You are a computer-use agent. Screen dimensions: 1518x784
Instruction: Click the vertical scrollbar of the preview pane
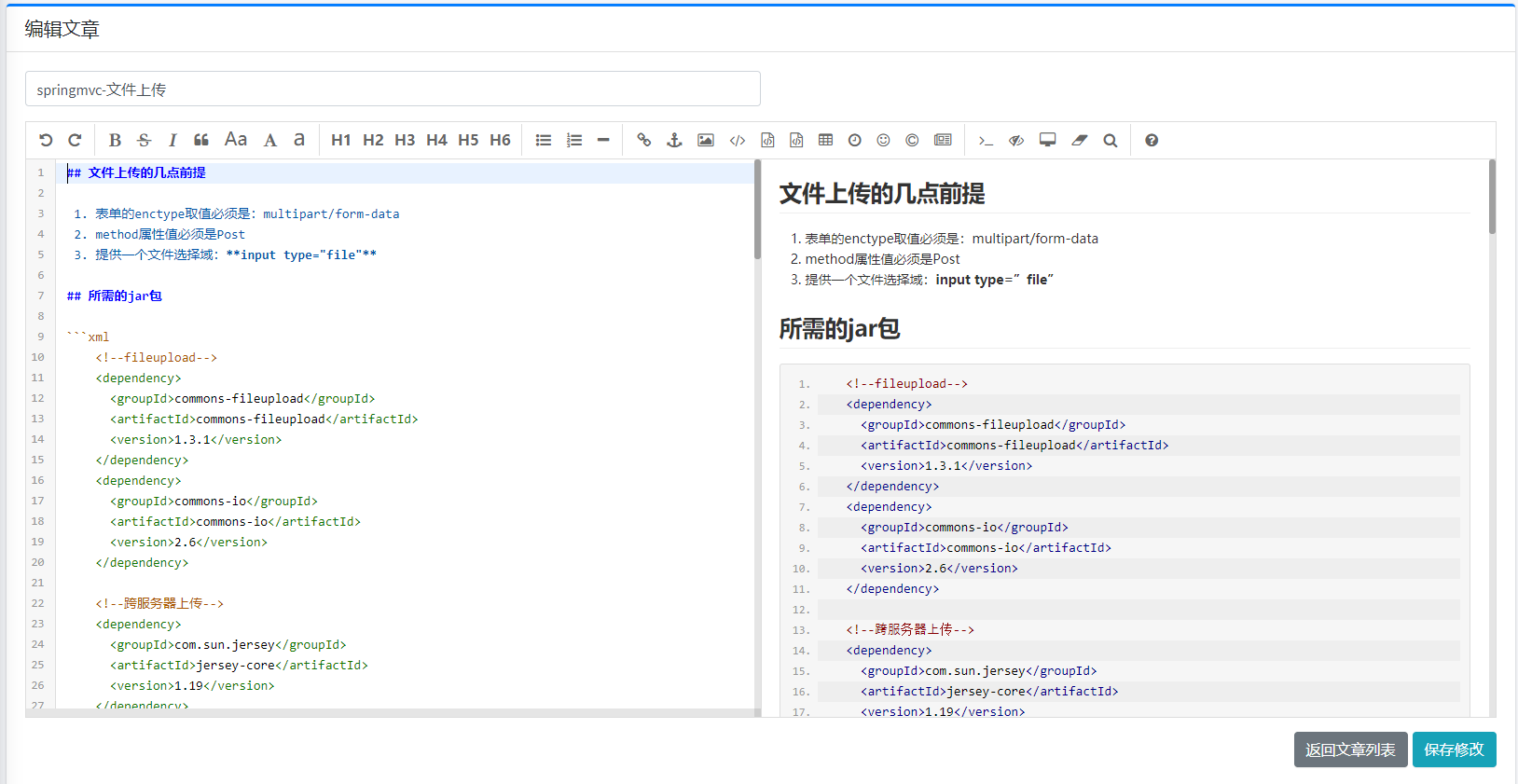(x=1492, y=197)
